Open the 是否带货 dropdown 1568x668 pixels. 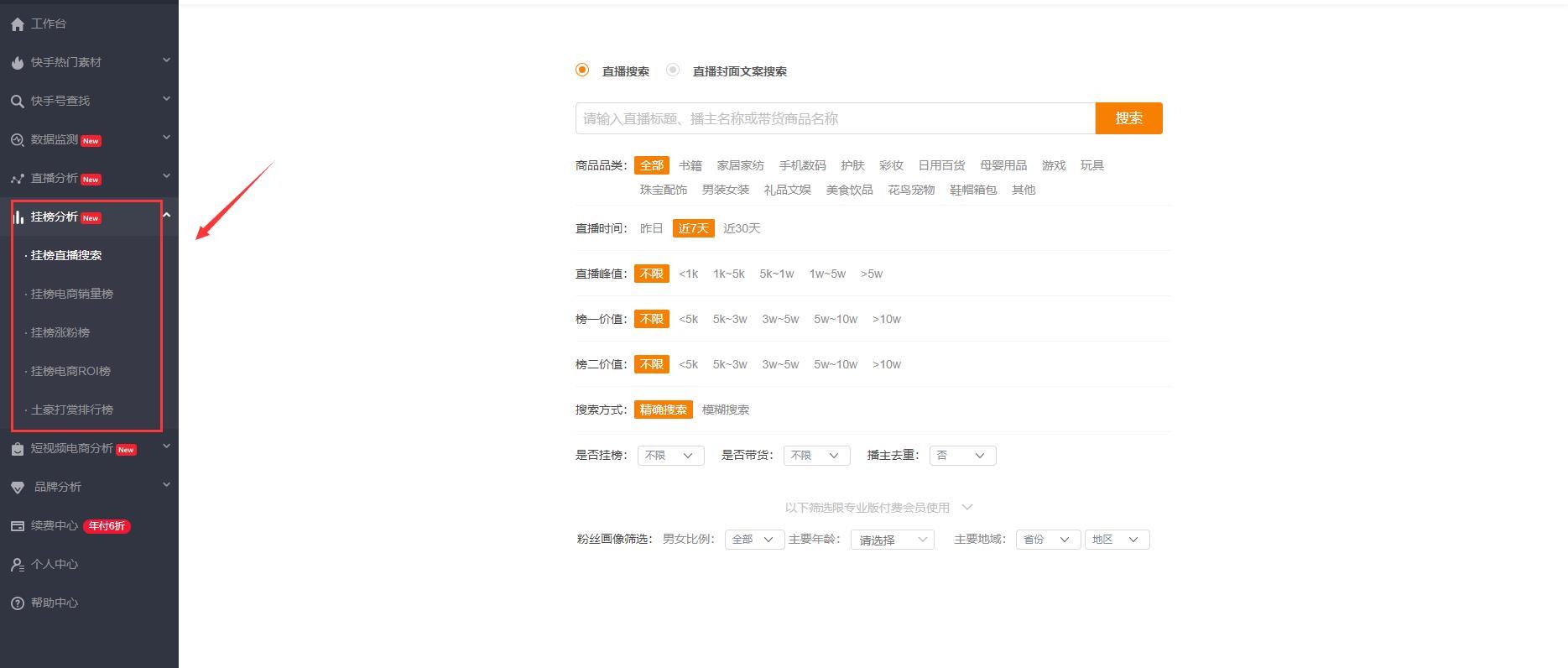click(x=816, y=456)
